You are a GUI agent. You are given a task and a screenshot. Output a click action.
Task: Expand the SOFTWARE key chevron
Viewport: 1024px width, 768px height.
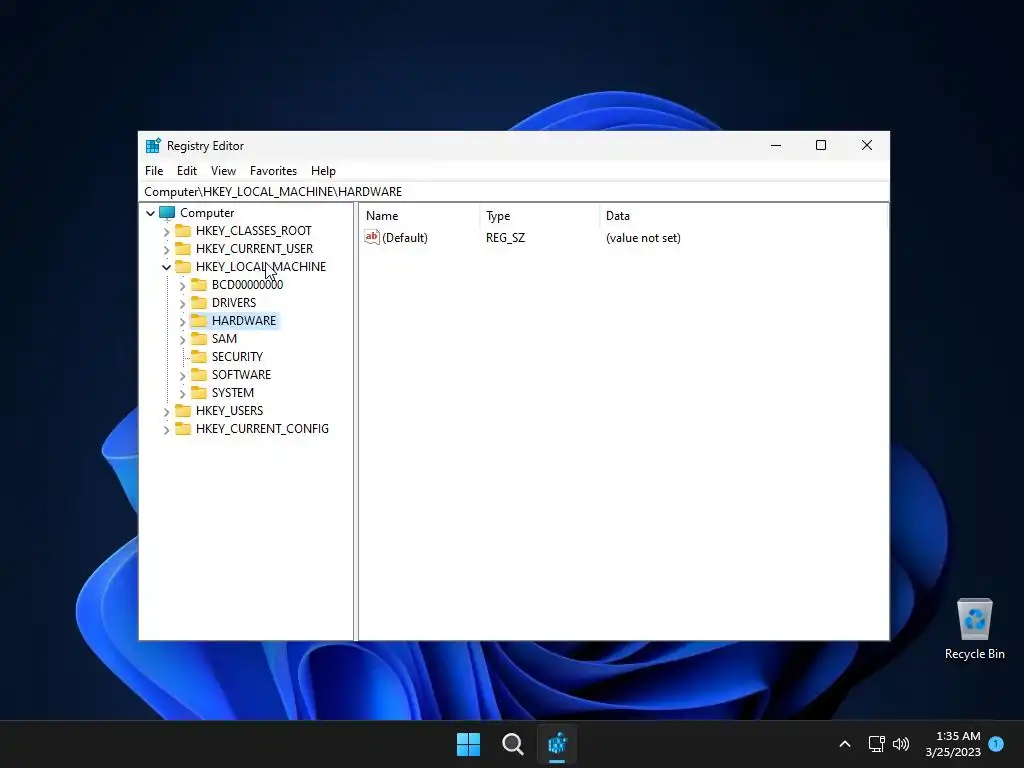pos(182,376)
